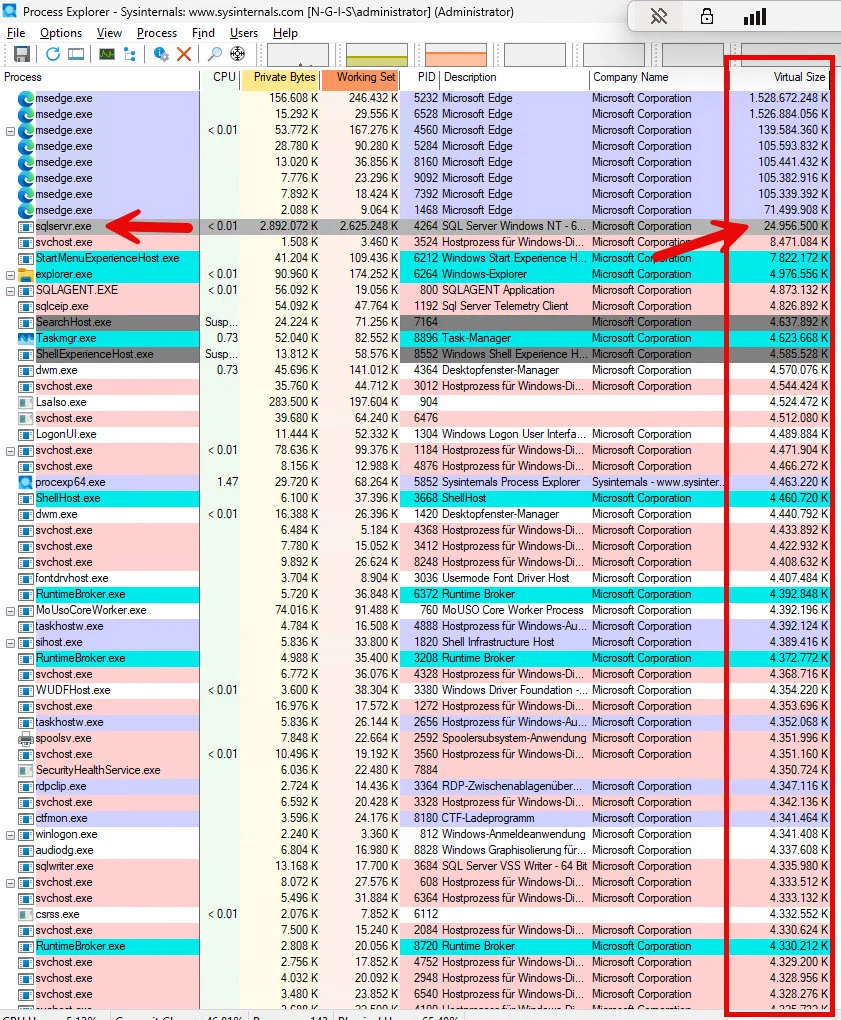
Task: Toggle the lower pane toolbar icon
Action: click(76, 54)
